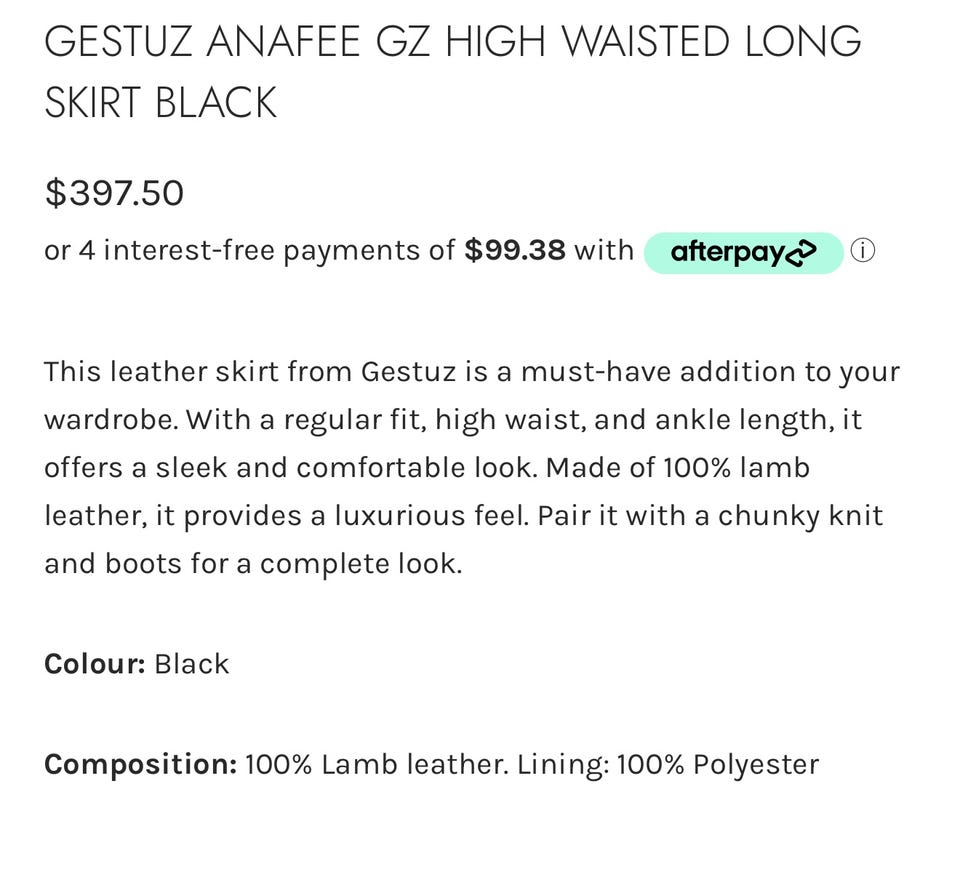Click the bold 'Colour:' label
This screenshot has height=869, width=960.
pos(95,664)
